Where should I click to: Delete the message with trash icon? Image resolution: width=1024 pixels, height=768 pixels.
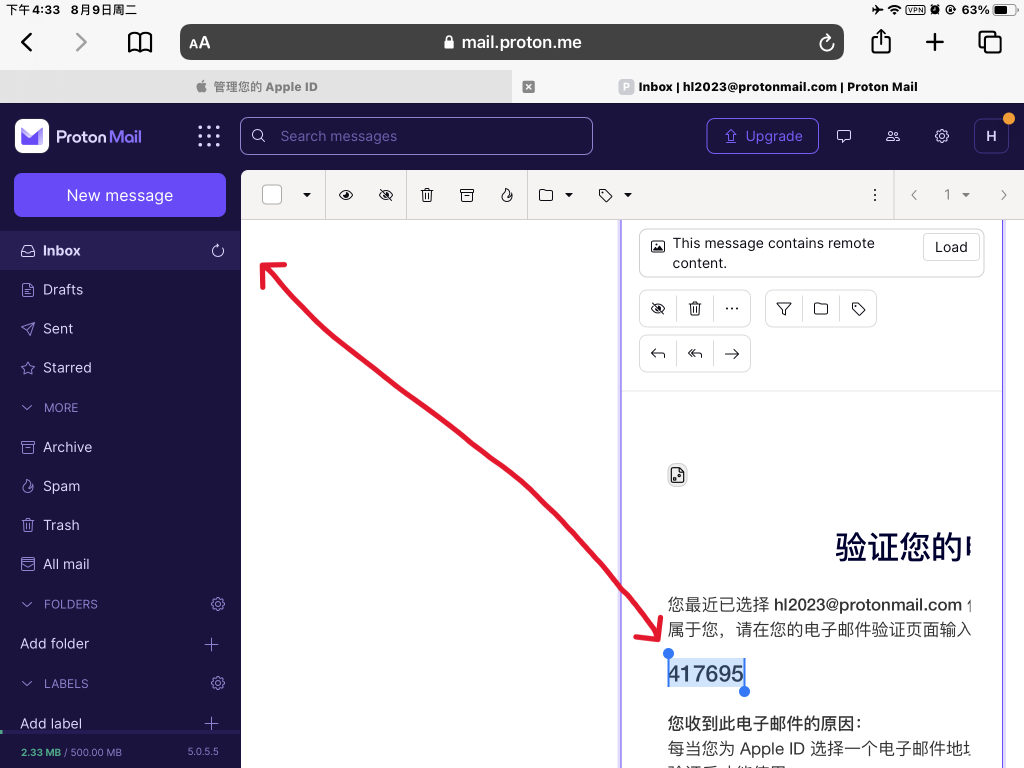695,308
